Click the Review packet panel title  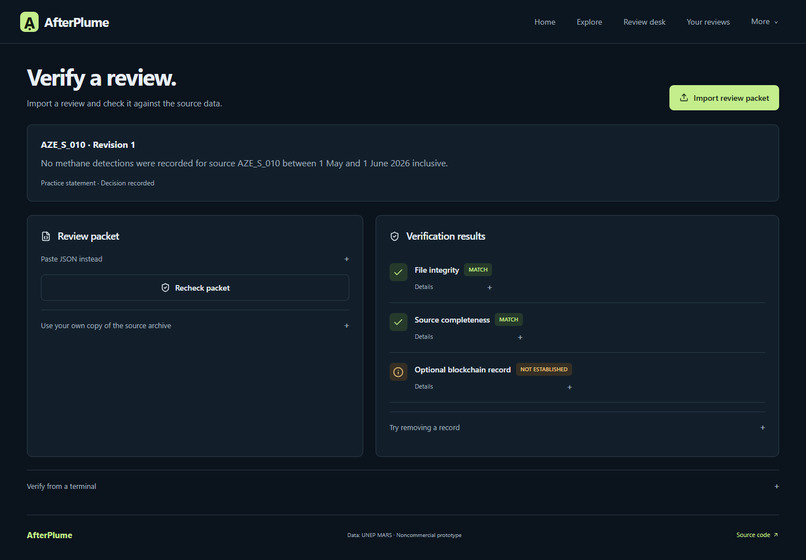click(88, 237)
